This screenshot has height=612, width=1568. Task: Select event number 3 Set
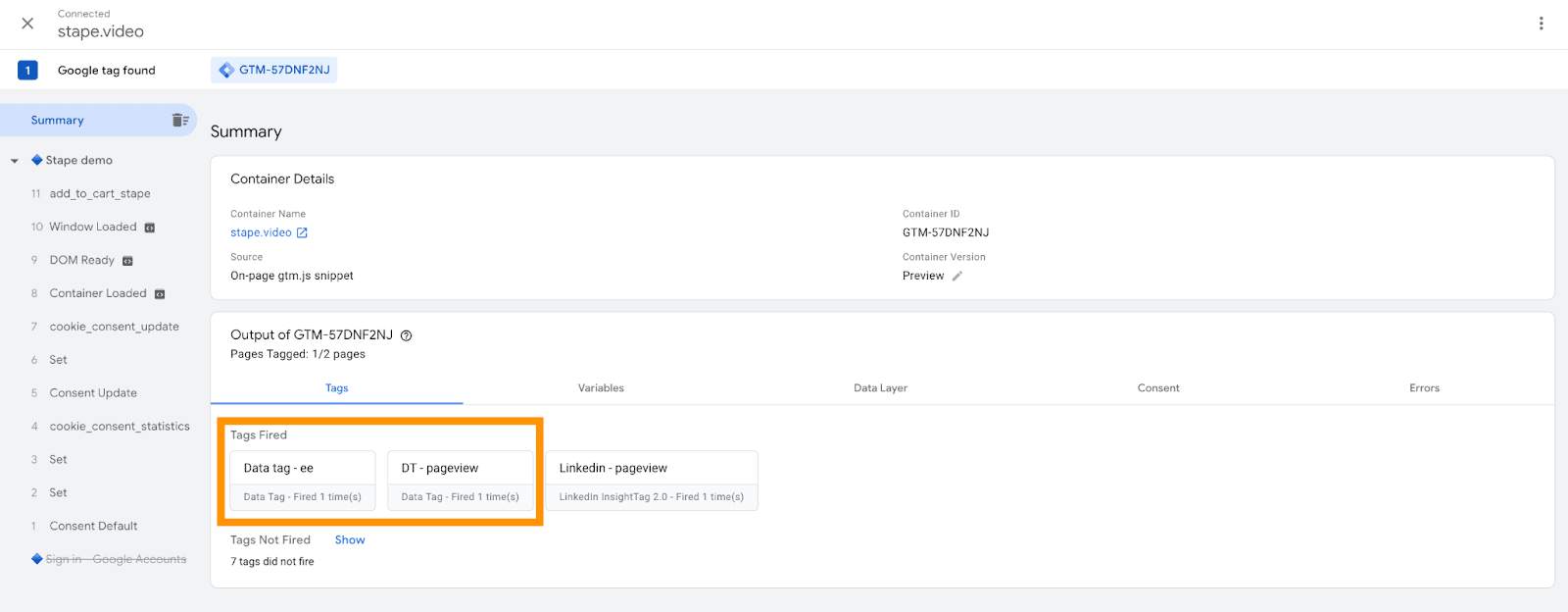[x=58, y=460]
